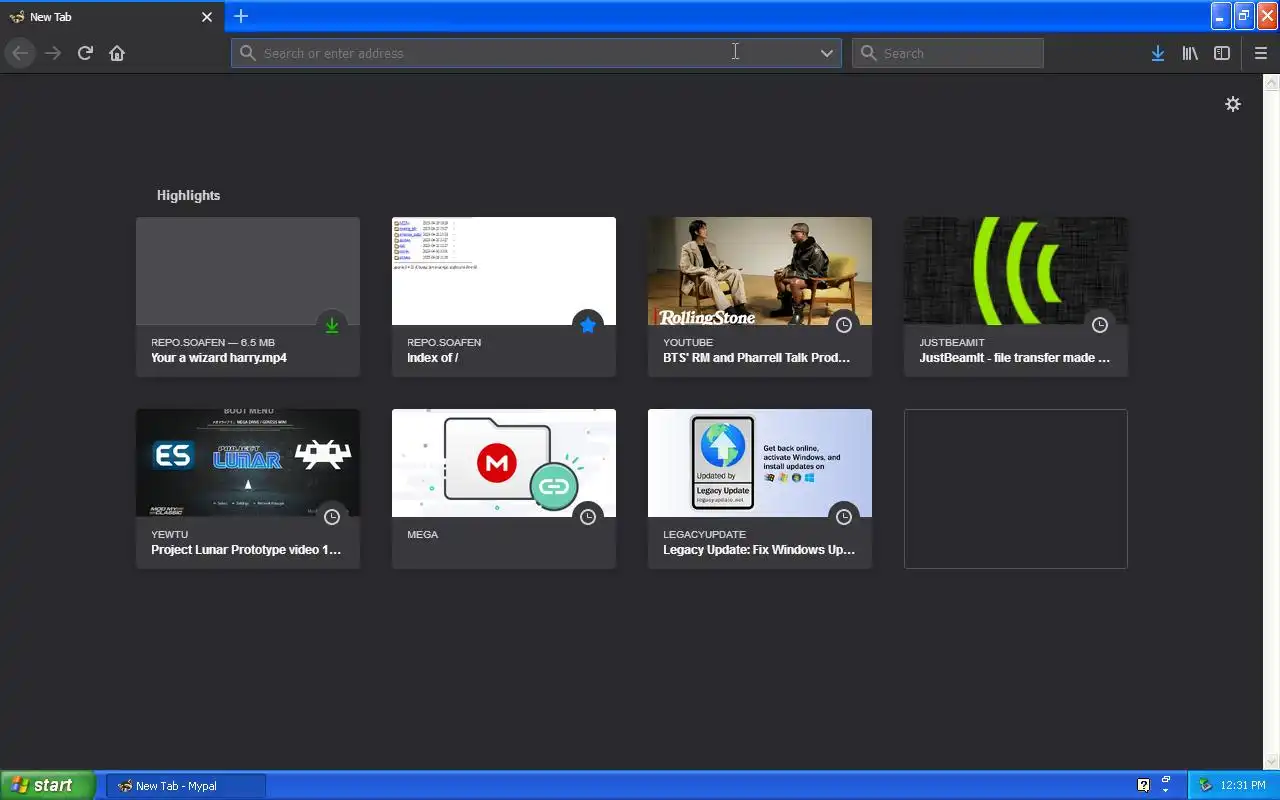Viewport: 1280px width, 800px height.
Task: Open Project Lunar Prototype video thumbnail
Action: point(248,463)
